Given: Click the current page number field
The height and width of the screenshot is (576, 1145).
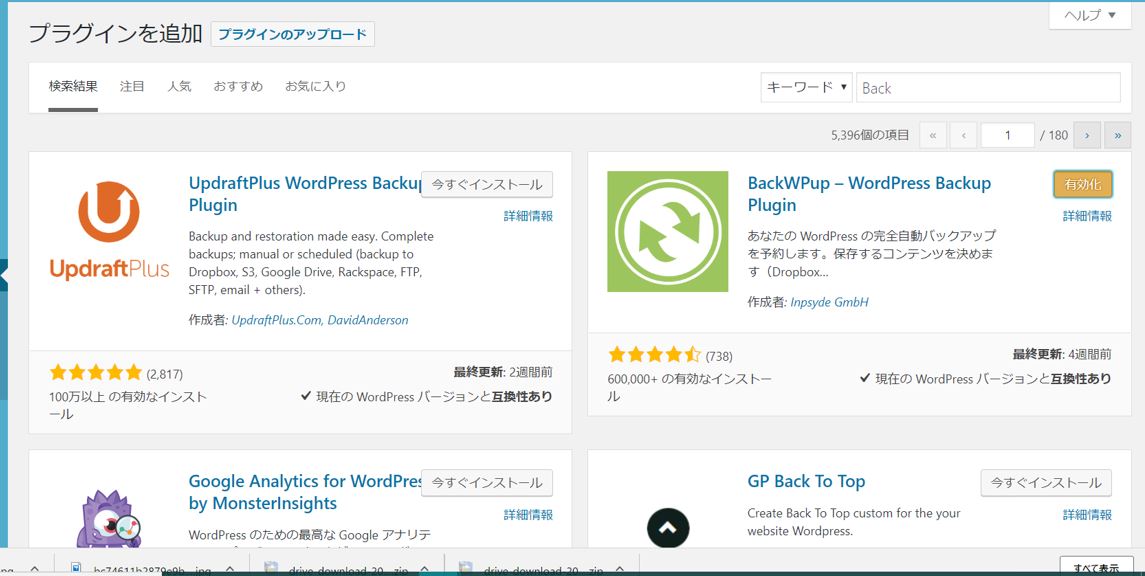Looking at the screenshot, I should [x=1008, y=135].
